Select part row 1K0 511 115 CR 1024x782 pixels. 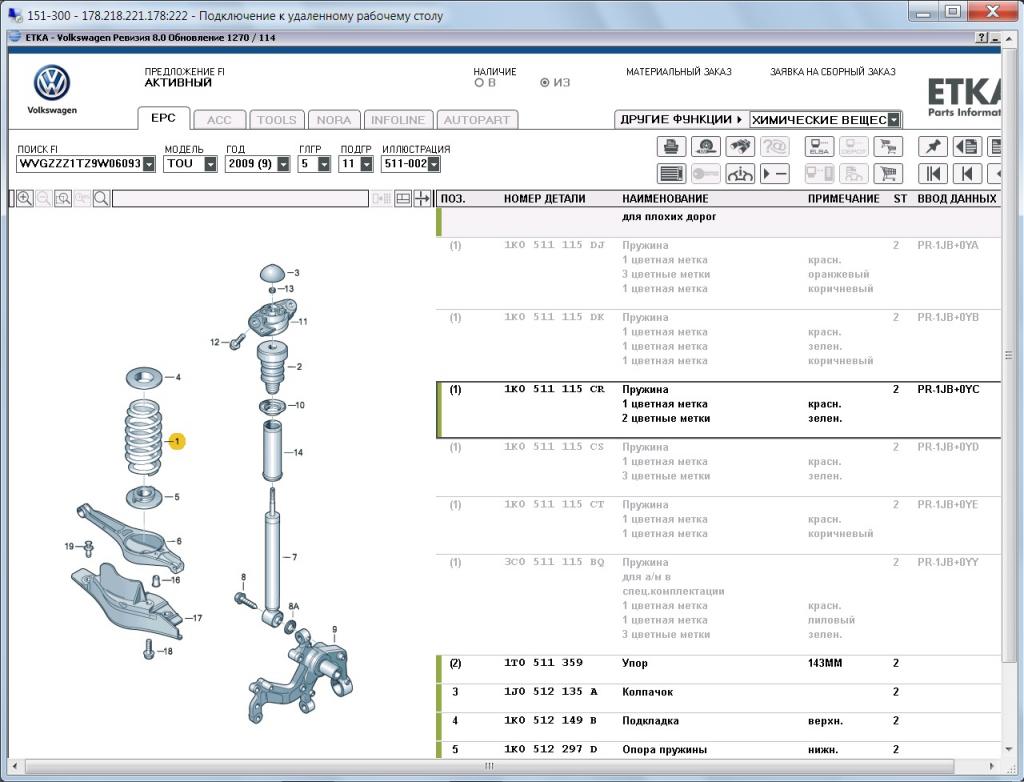(x=718, y=410)
